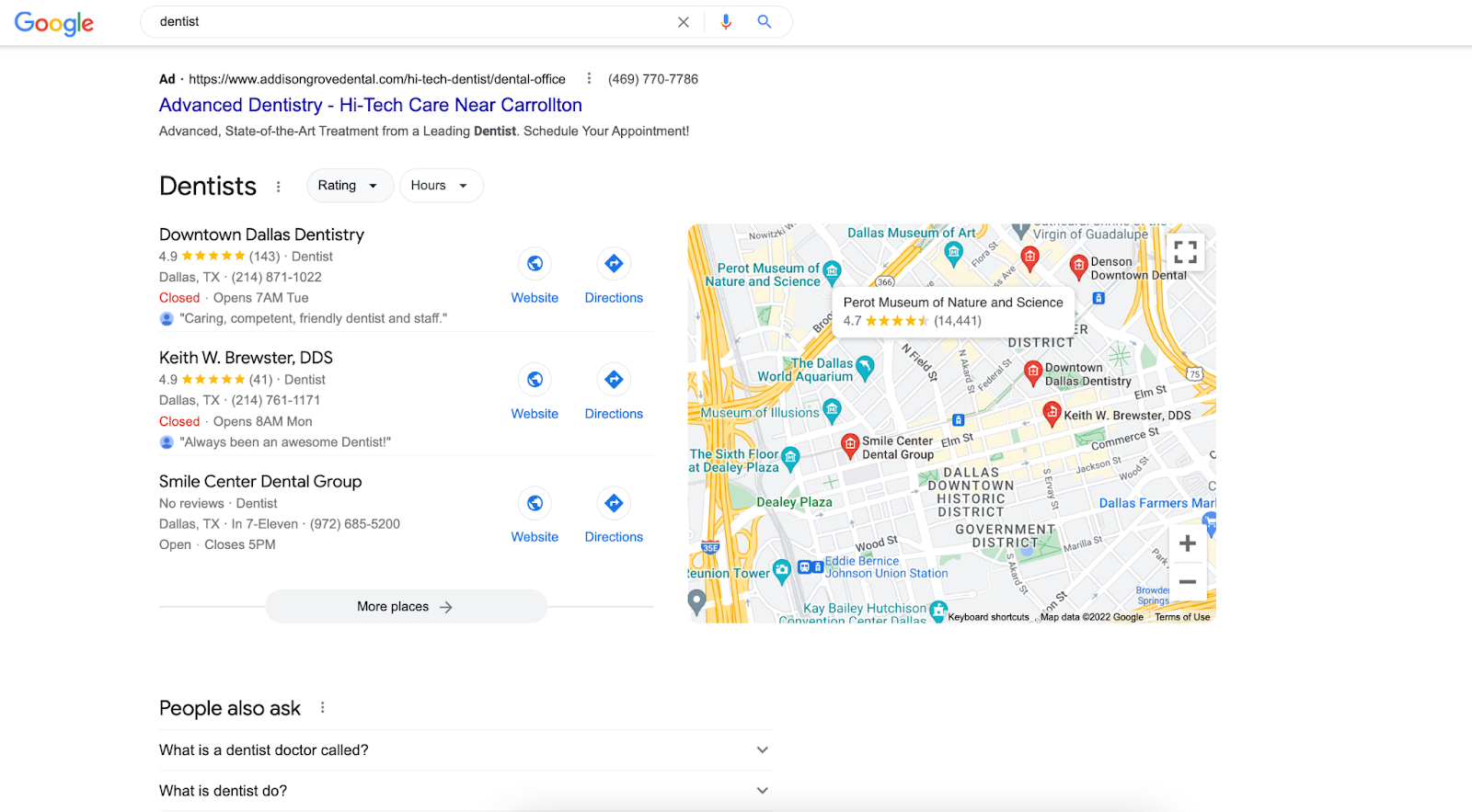
Task: Expand the Hours filter dropdown
Action: click(x=441, y=186)
